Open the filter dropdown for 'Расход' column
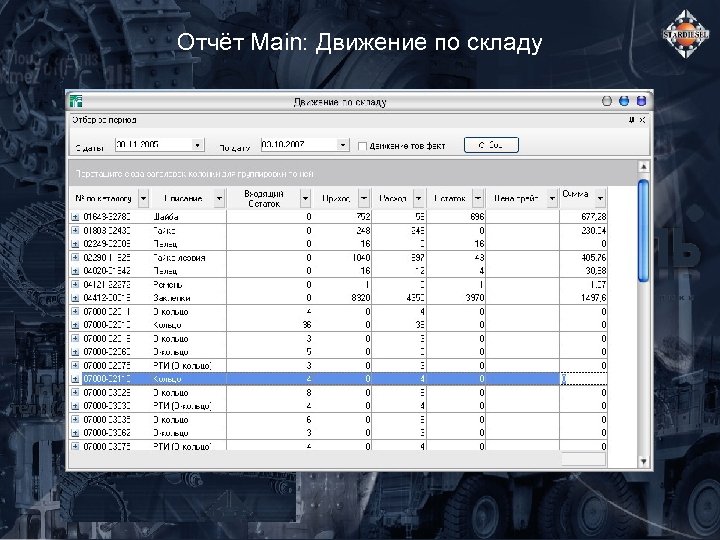Image resolution: width=720 pixels, height=540 pixels. tap(419, 199)
